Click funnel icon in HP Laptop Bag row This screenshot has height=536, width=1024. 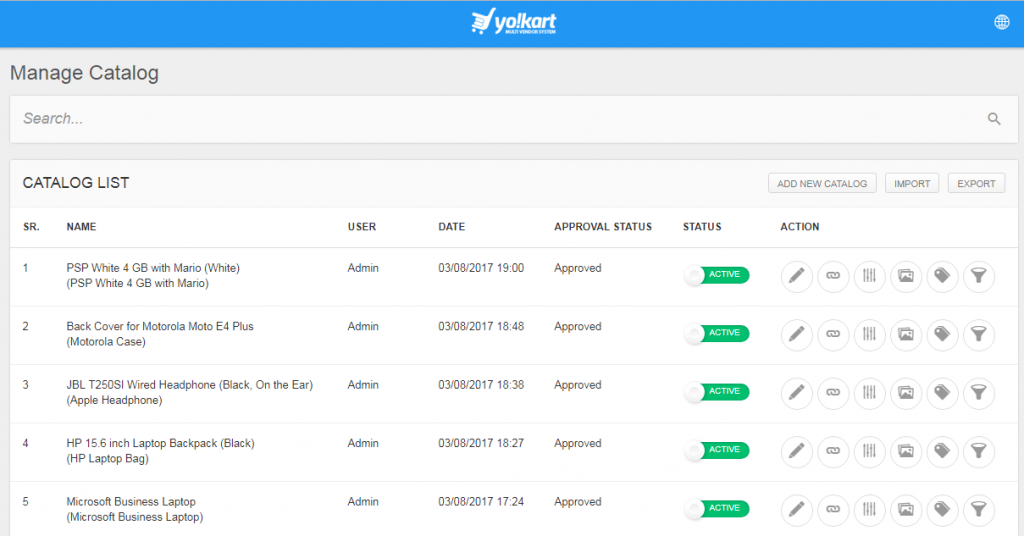pos(979,451)
